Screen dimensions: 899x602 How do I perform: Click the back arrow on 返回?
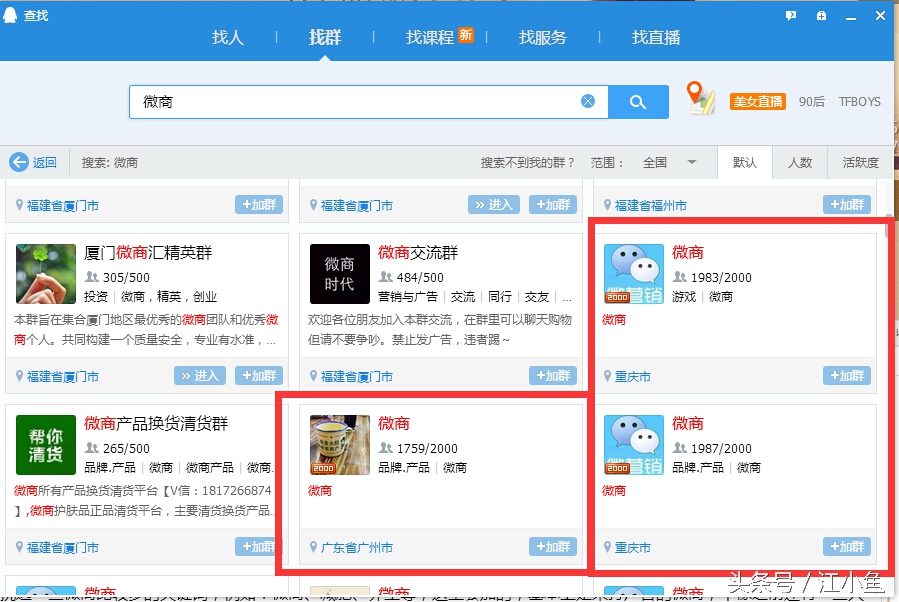pos(21,162)
